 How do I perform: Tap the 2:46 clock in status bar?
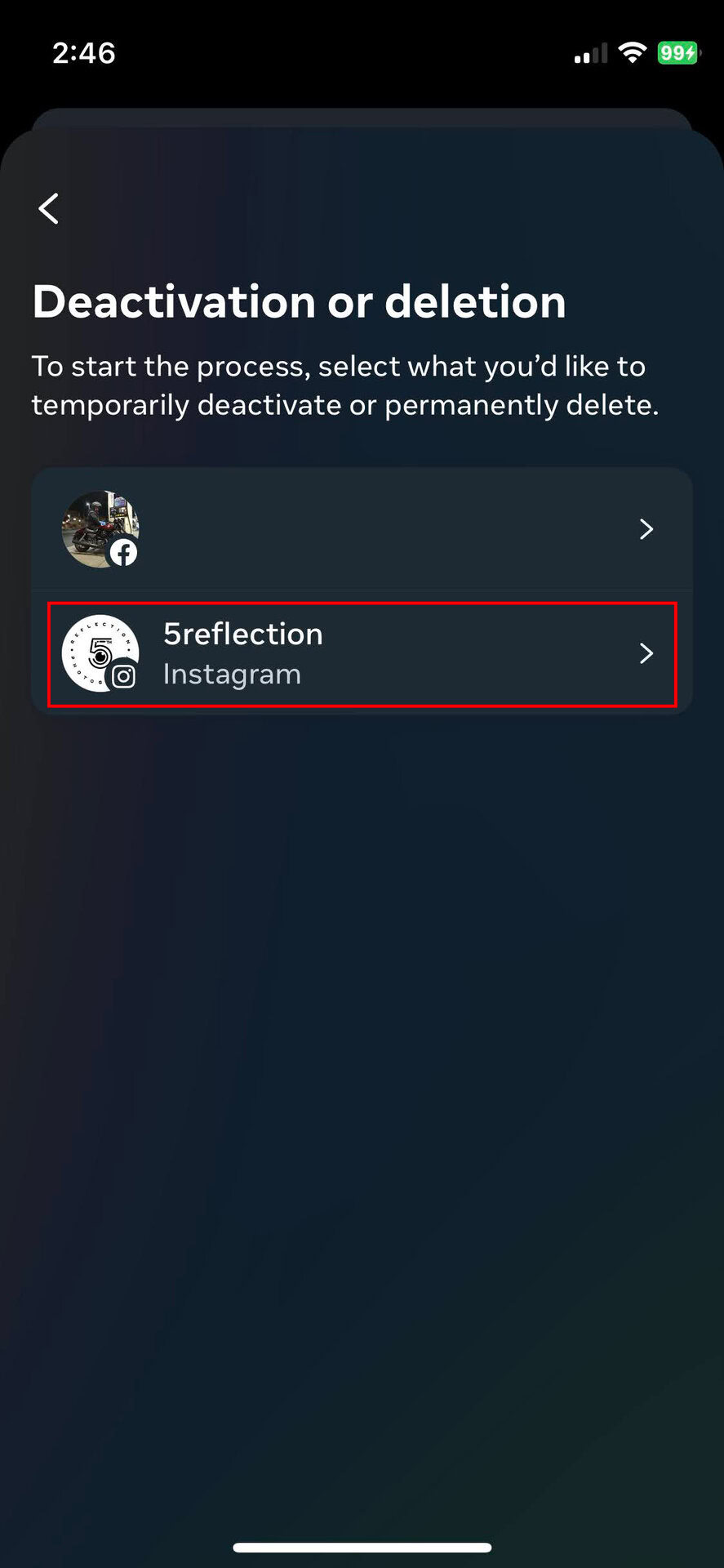[84, 53]
